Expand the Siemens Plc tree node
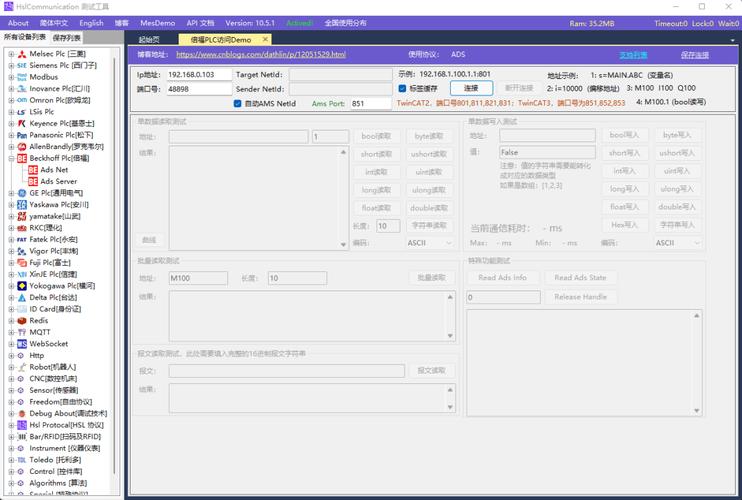 point(11,65)
